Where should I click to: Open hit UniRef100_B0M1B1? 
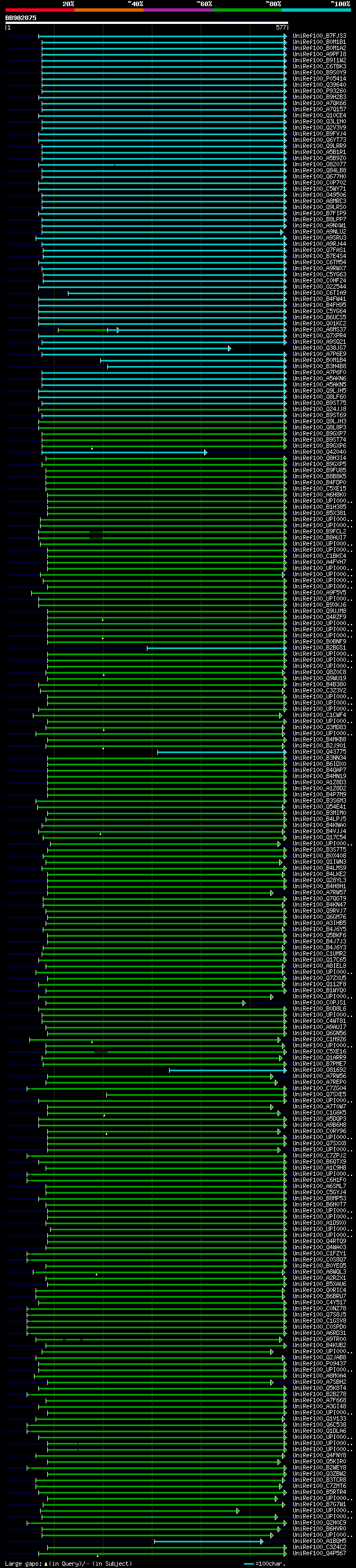(319, 42)
